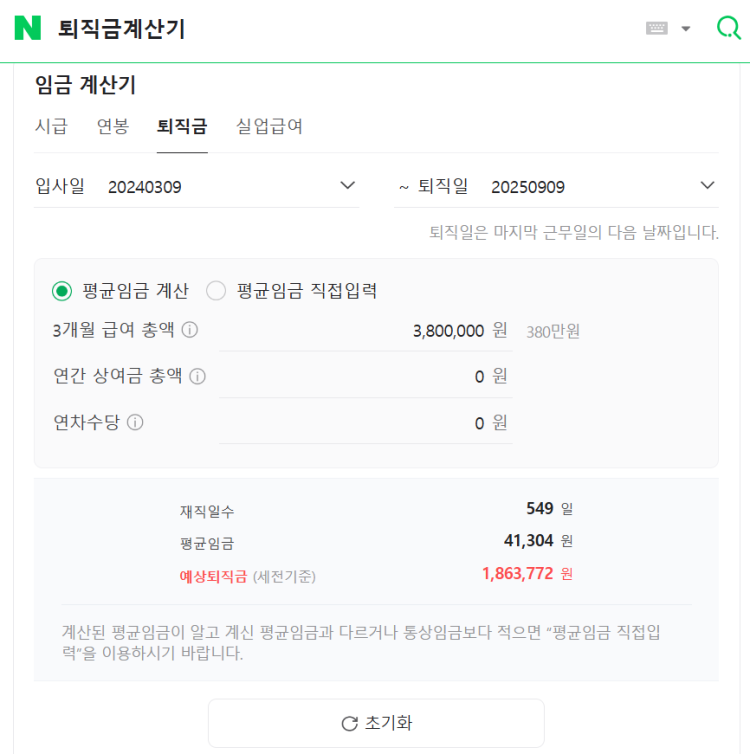Select the 평균임금 계산 radio option
The image size is (750, 754).
[x=62, y=291]
